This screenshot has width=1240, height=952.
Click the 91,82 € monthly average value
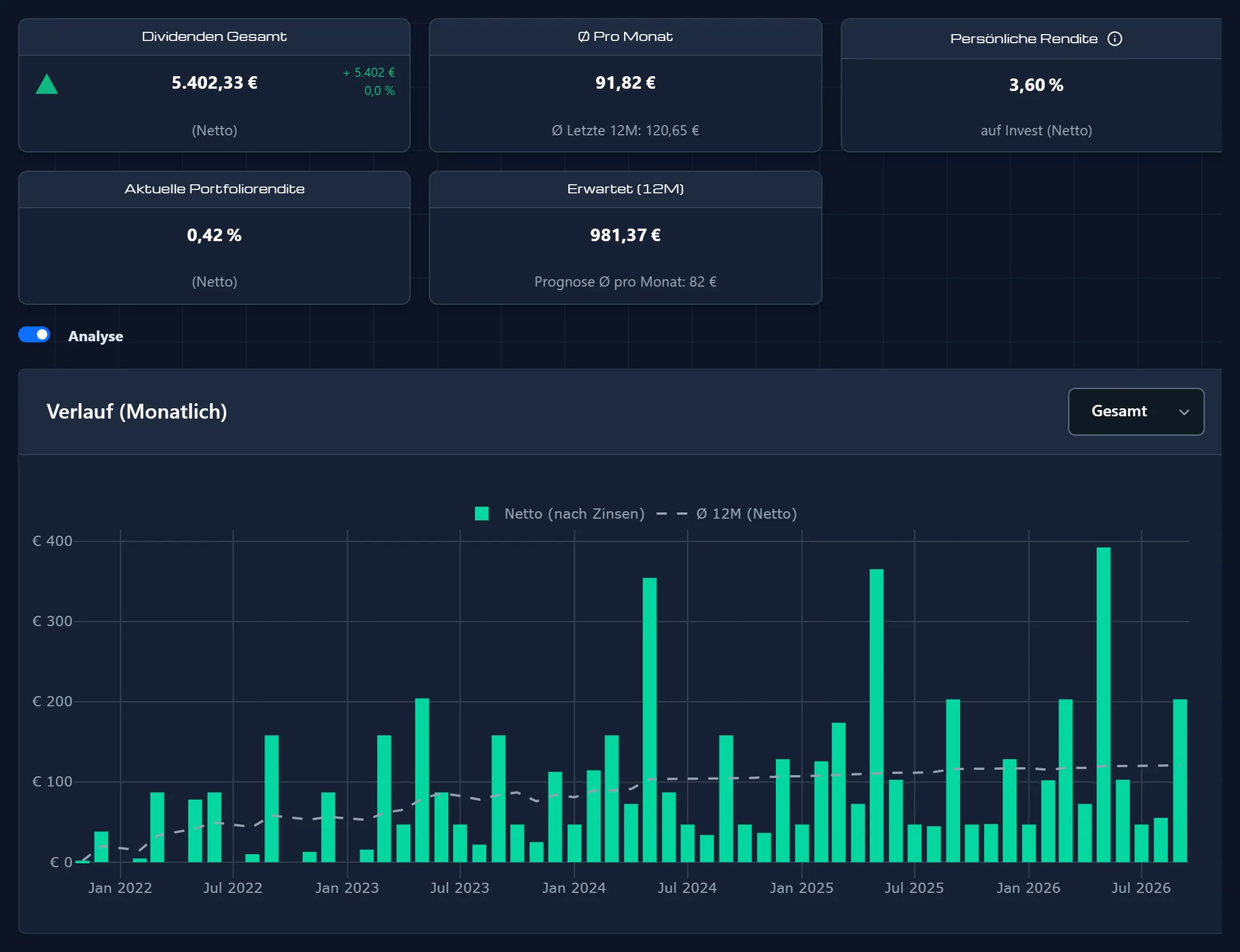tap(625, 83)
